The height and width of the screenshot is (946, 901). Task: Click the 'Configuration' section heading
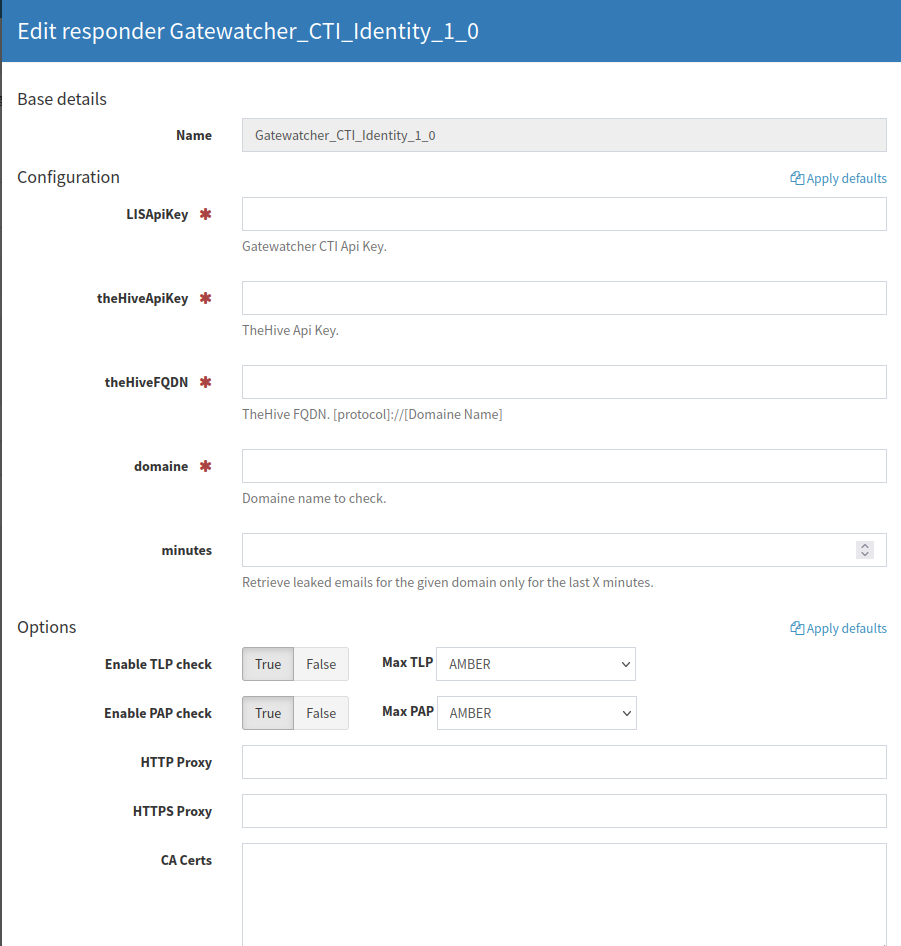coord(69,177)
